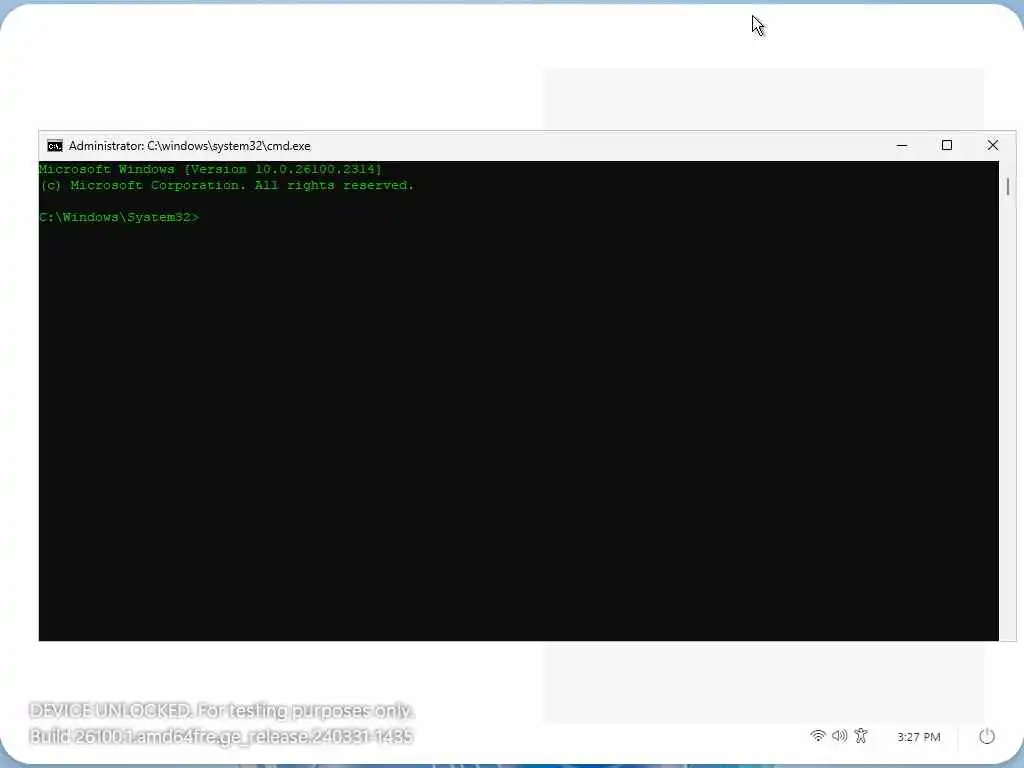
Task: Click the command prompt scrollbar thumb
Action: pyautogui.click(x=1008, y=187)
